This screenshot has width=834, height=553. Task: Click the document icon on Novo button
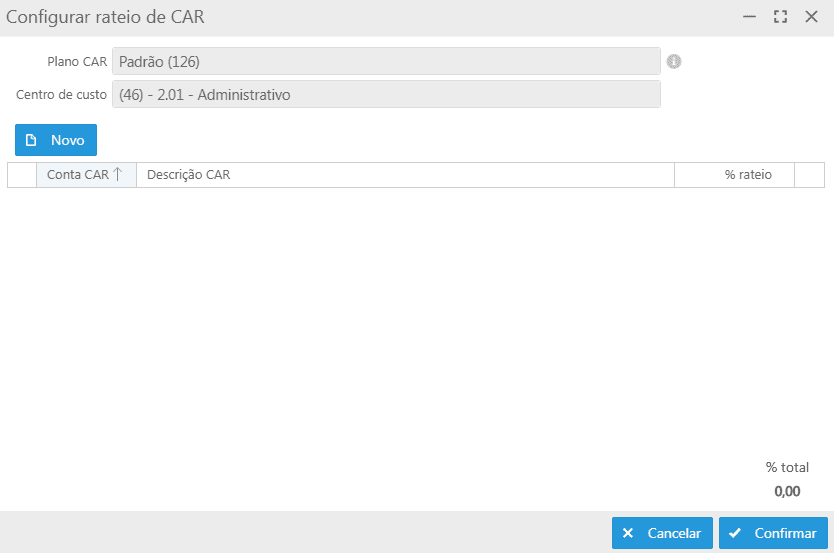click(x=31, y=140)
